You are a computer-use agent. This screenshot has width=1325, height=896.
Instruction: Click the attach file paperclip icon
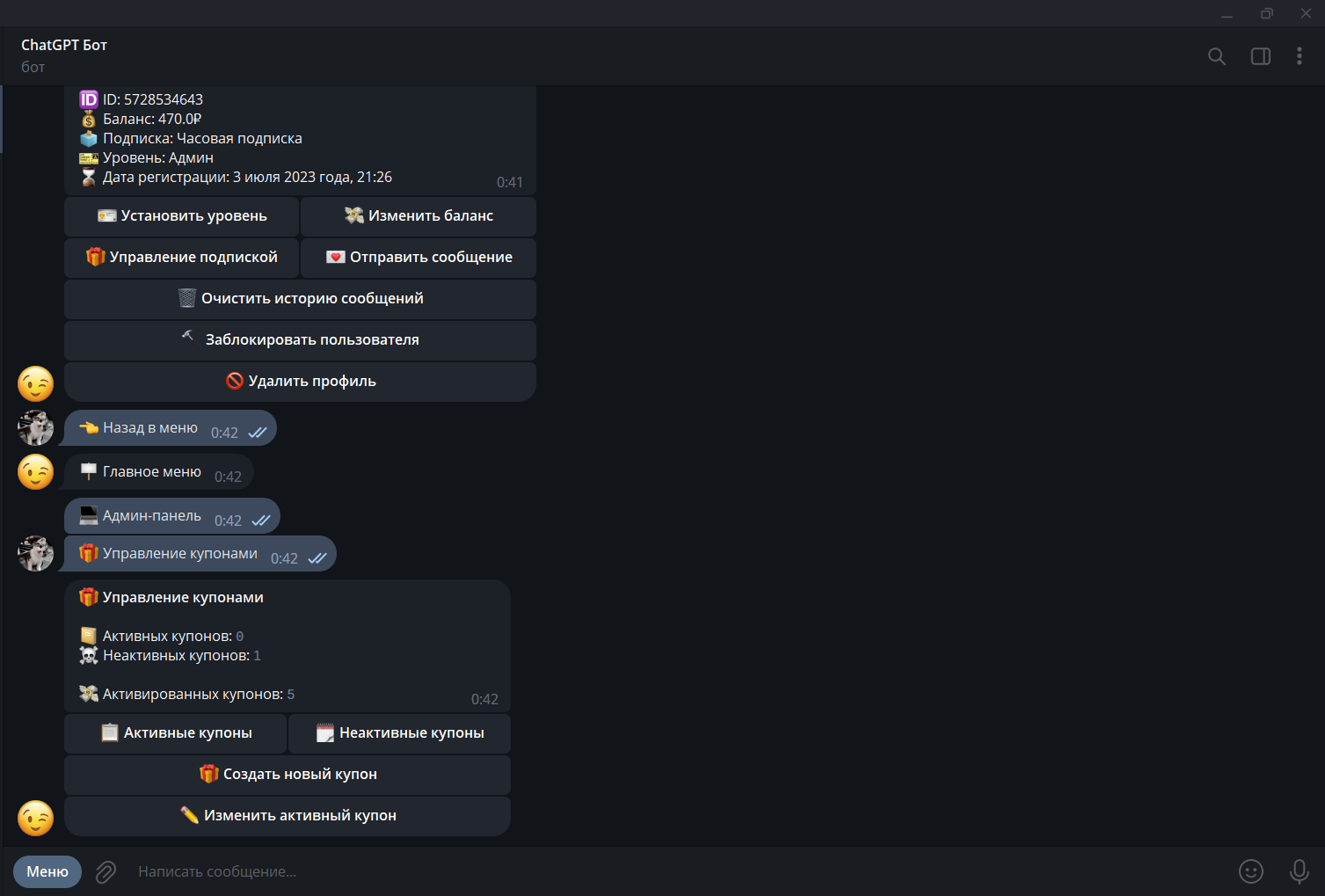point(106,871)
